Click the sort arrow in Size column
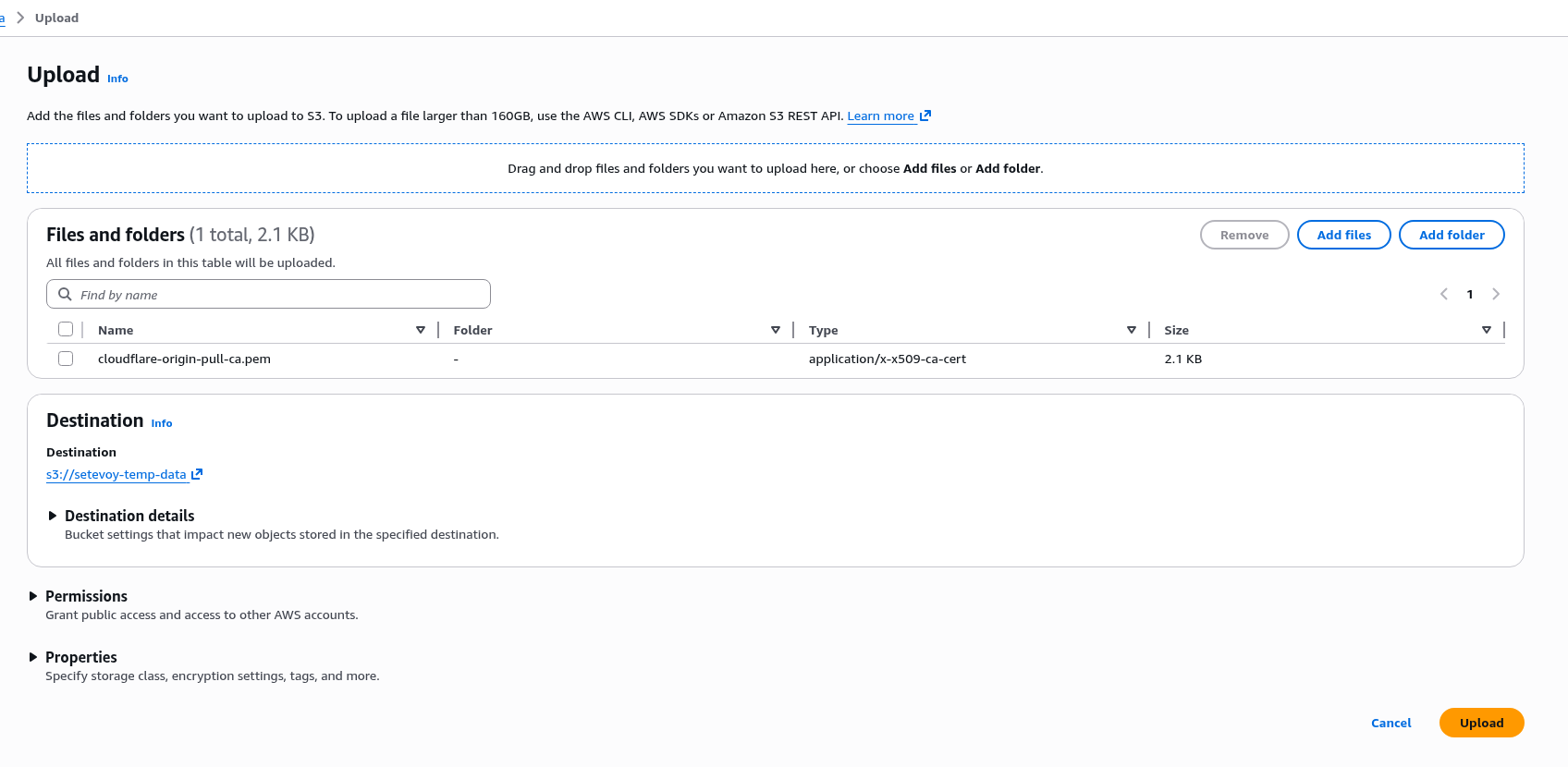 tap(1487, 330)
